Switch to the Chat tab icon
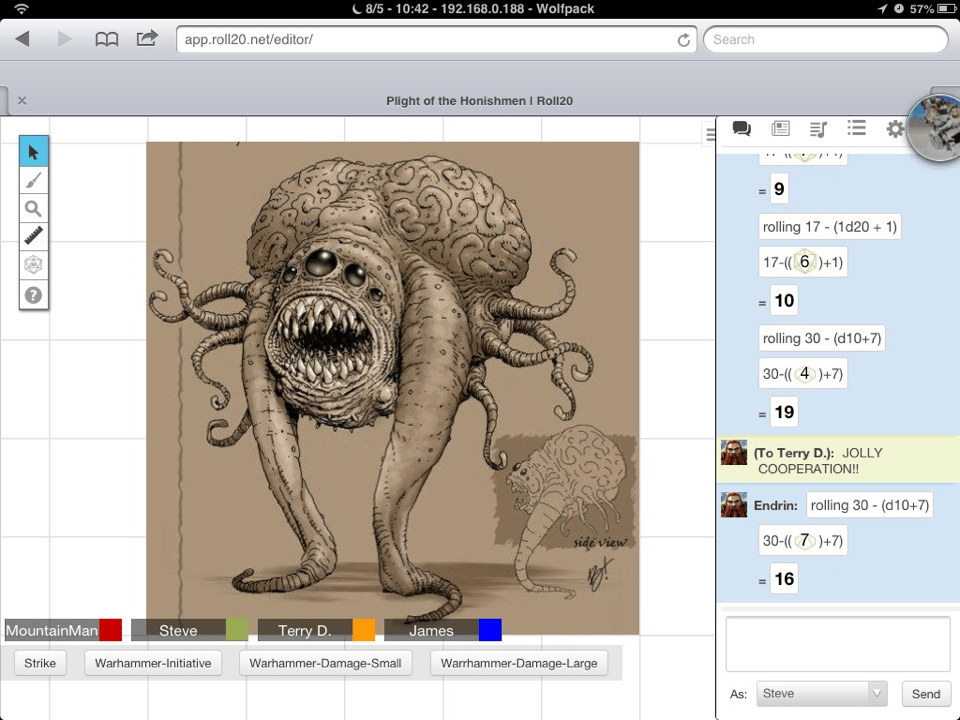 pyautogui.click(x=741, y=129)
